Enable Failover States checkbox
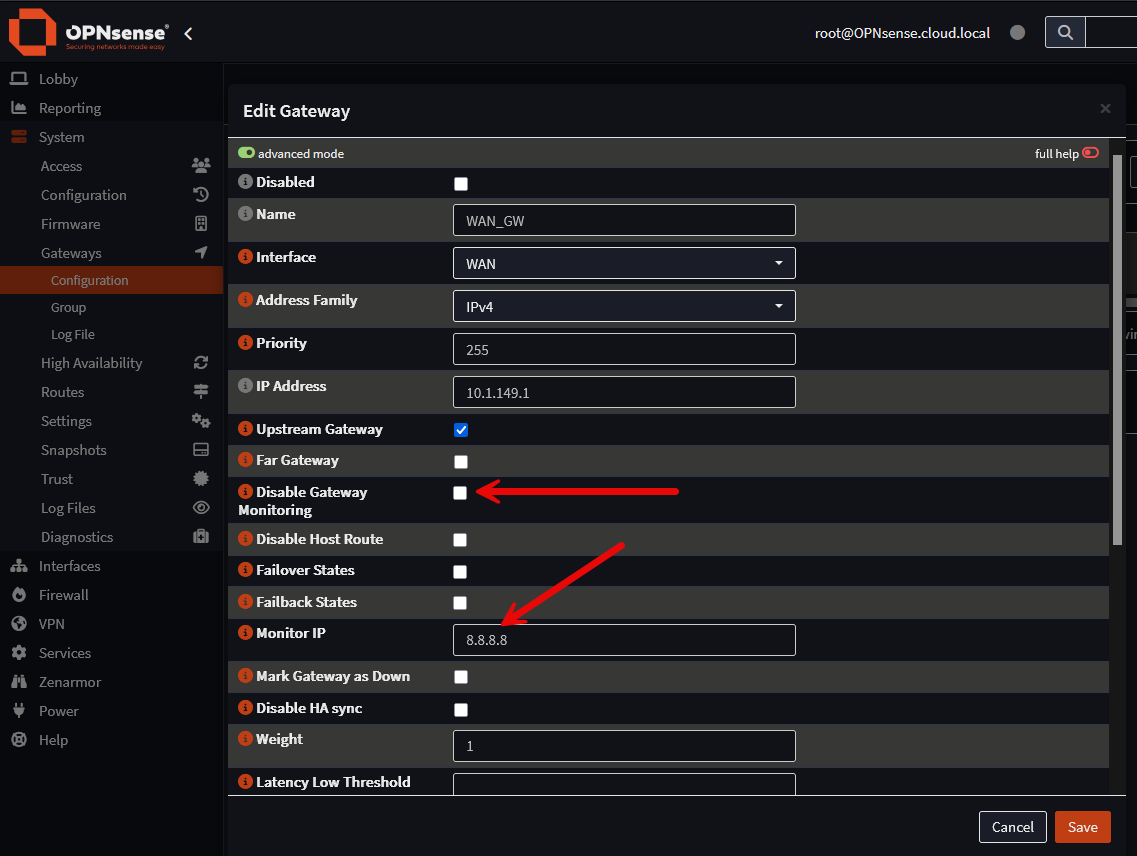The image size is (1137, 856). pyautogui.click(x=460, y=572)
